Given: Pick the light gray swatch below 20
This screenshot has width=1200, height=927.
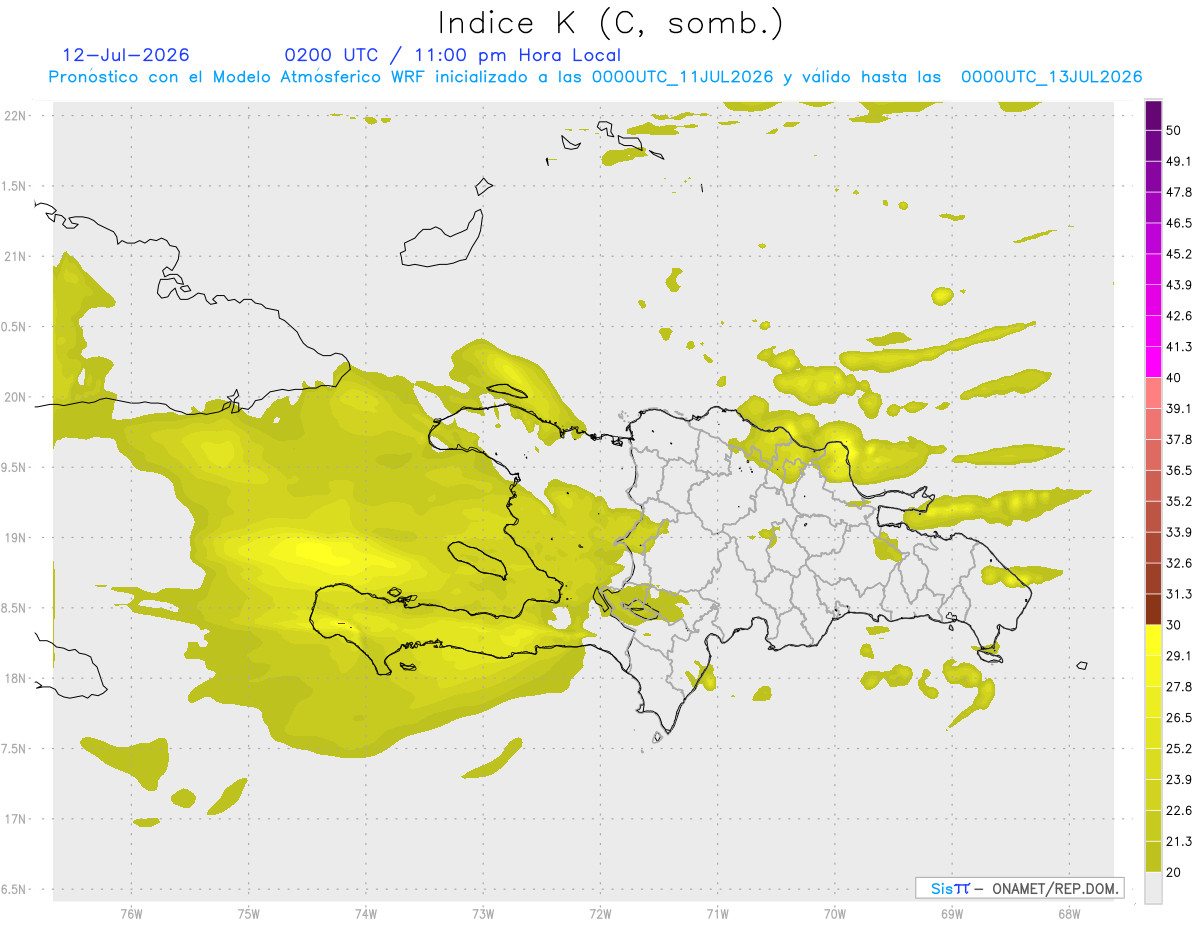Looking at the screenshot, I should pos(1153,887).
